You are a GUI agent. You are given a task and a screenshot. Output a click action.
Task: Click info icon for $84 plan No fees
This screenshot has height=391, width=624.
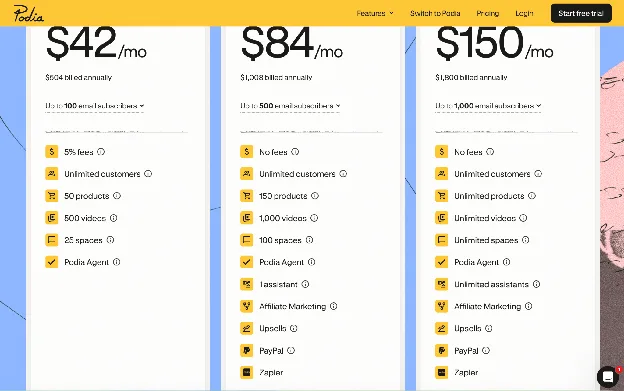295,152
